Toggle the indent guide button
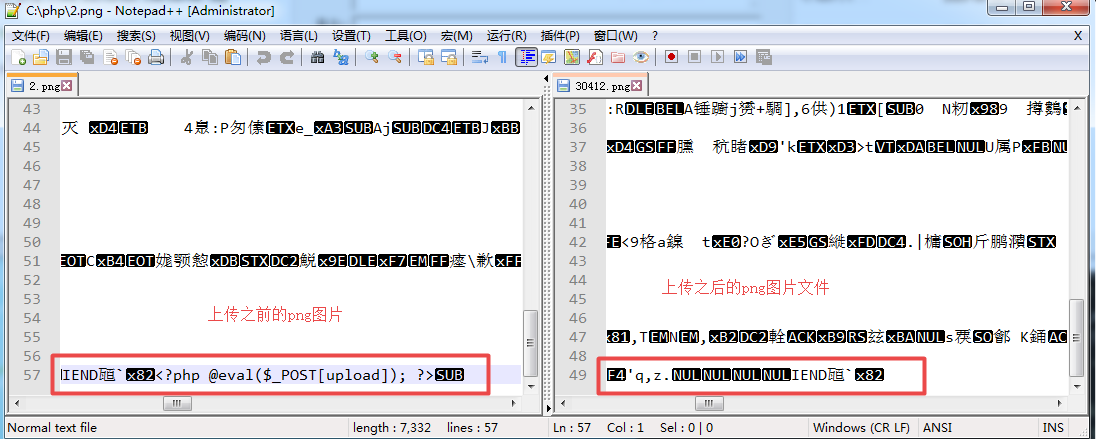This screenshot has width=1096, height=439. tap(526, 57)
